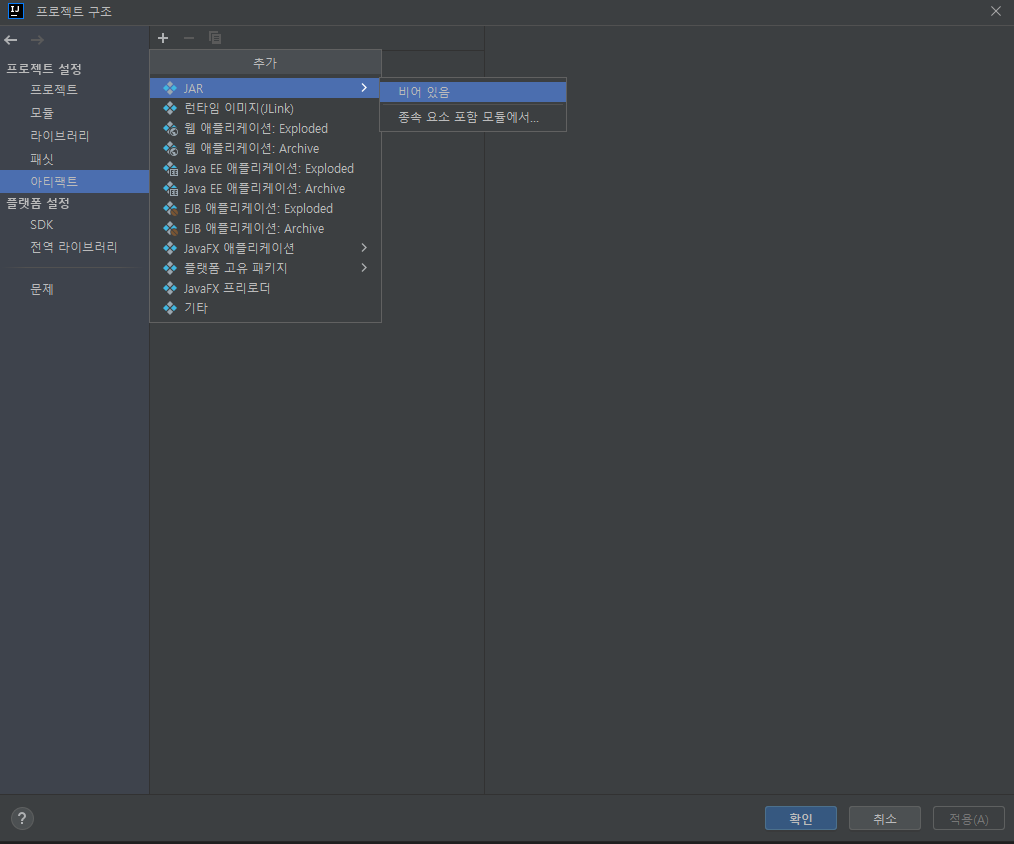This screenshot has height=844, width=1014.
Task: Click the JavaFX 애플리케이션 icon
Action: tap(170, 248)
